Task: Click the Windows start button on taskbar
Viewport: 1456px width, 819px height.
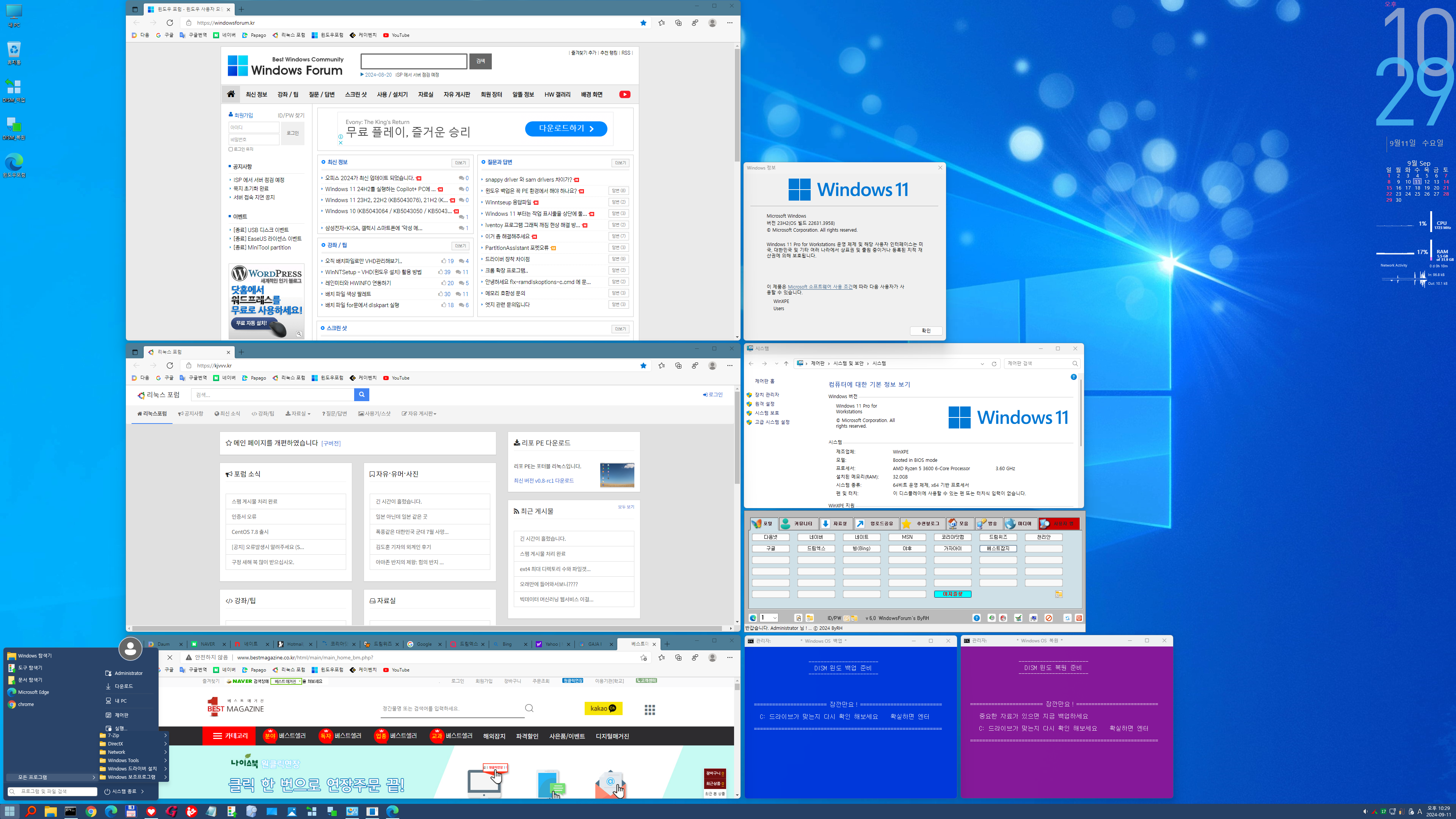Action: [x=10, y=811]
